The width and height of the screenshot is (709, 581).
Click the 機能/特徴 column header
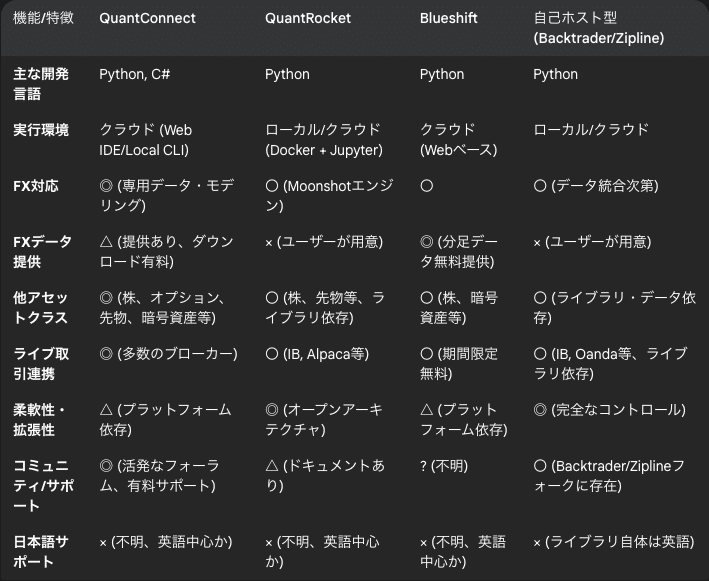pyautogui.click(x=43, y=18)
